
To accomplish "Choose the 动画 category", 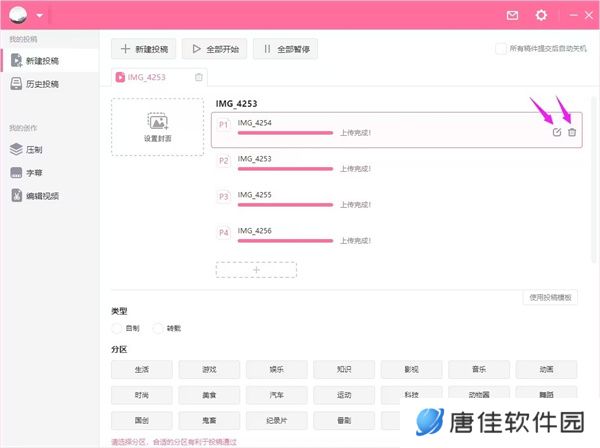I will [546, 369].
